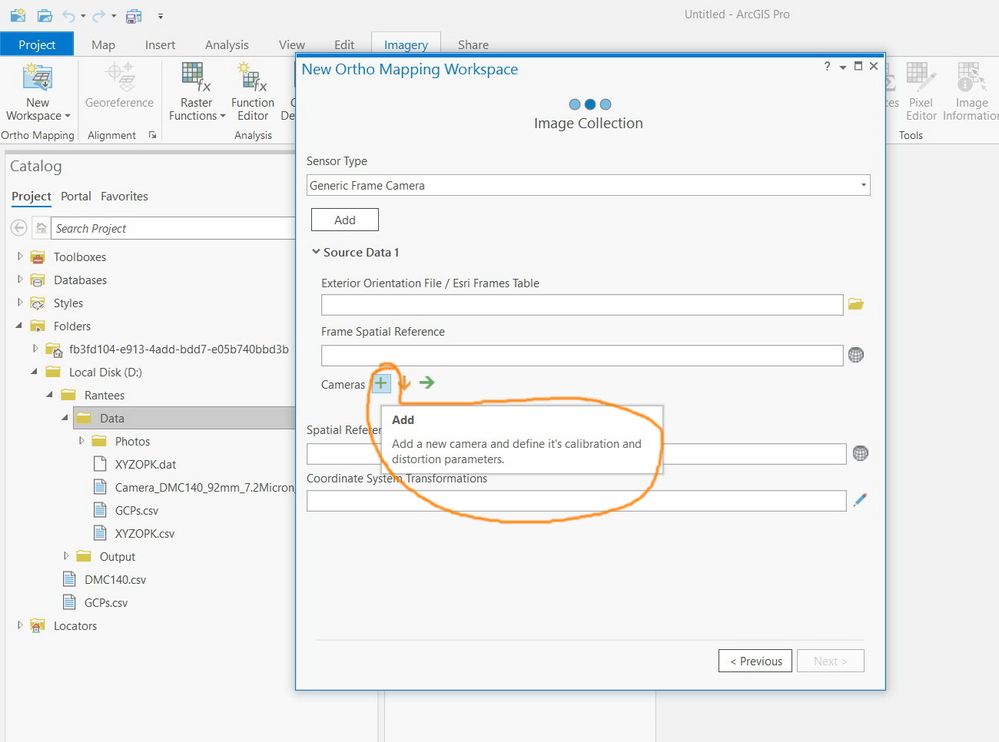Switch to Catalog Portal tab
This screenshot has height=742, width=999.
tap(76, 196)
